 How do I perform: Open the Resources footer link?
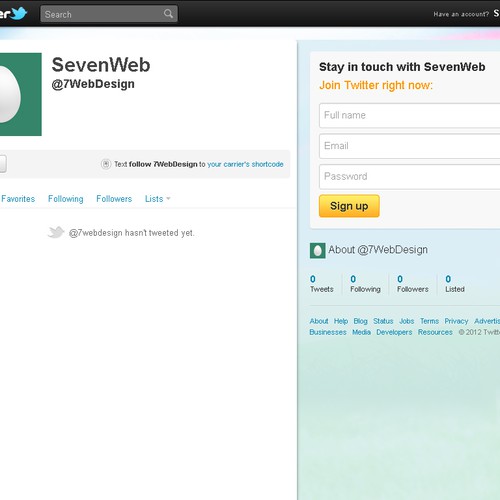coord(435,332)
